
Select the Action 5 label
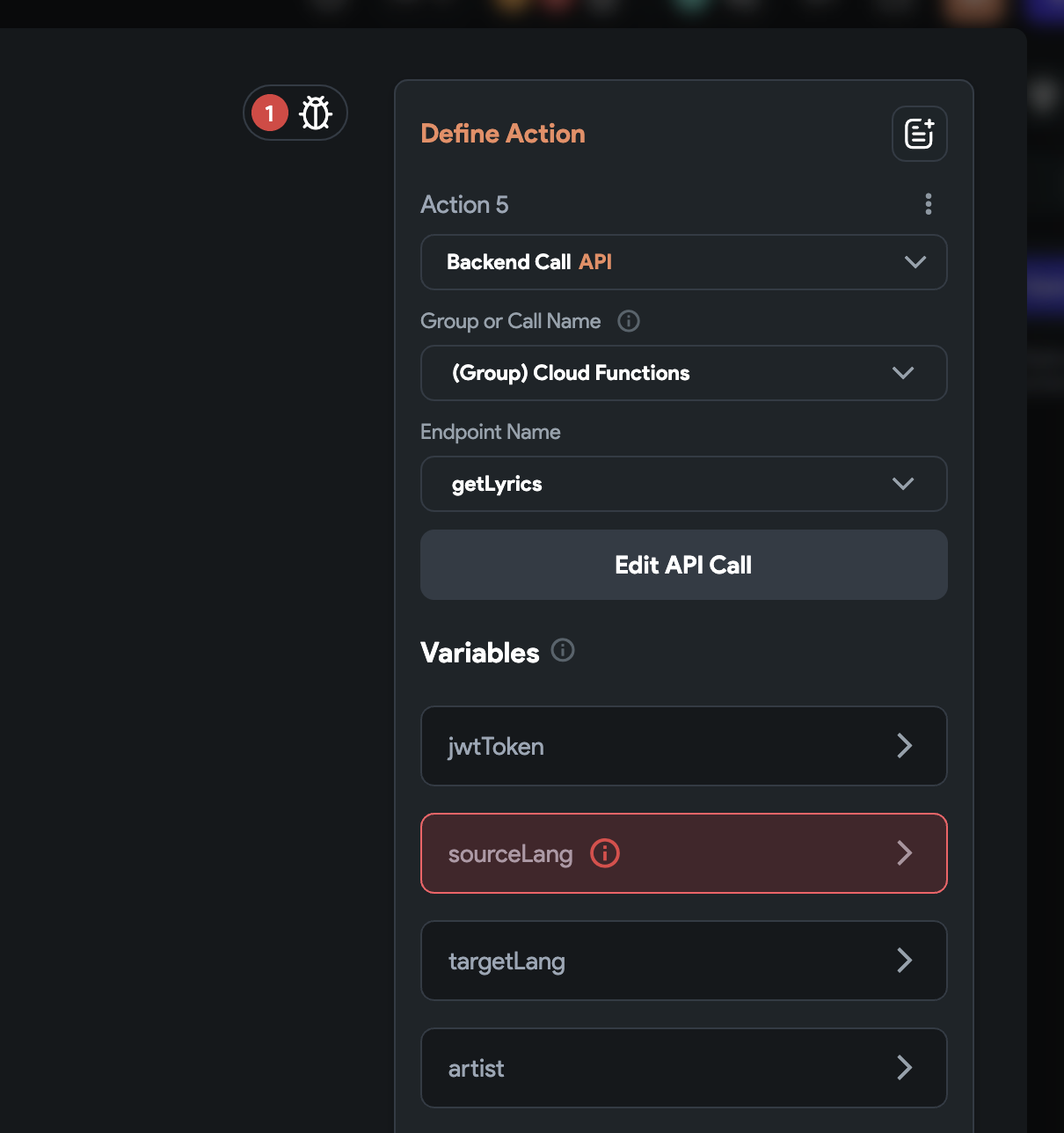(464, 204)
